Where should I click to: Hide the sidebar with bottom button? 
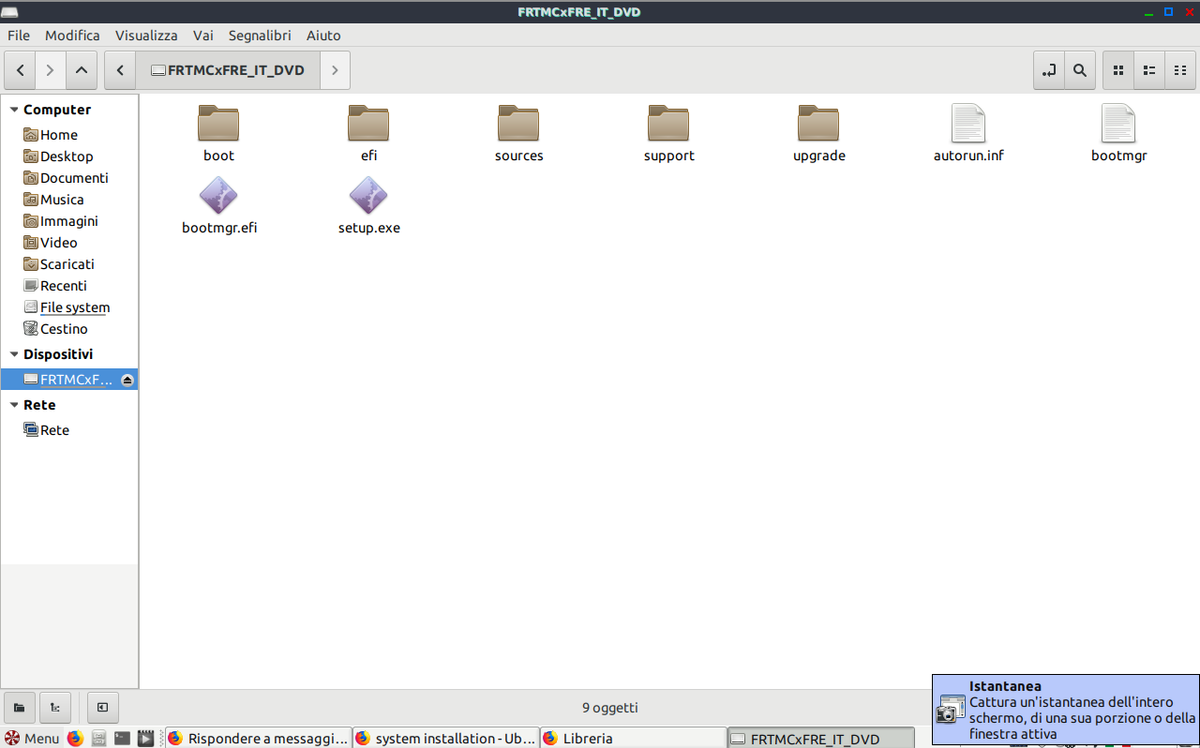coord(102,708)
